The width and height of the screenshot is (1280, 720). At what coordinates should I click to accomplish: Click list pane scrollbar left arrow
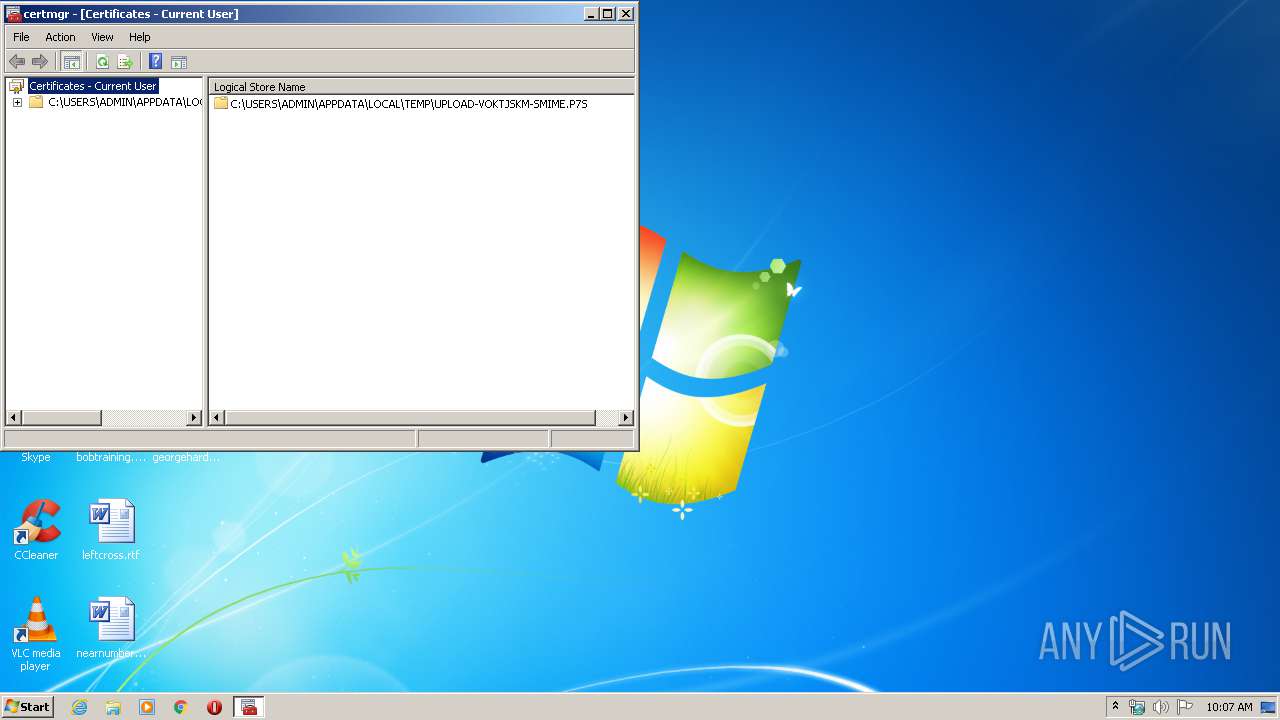pos(217,417)
